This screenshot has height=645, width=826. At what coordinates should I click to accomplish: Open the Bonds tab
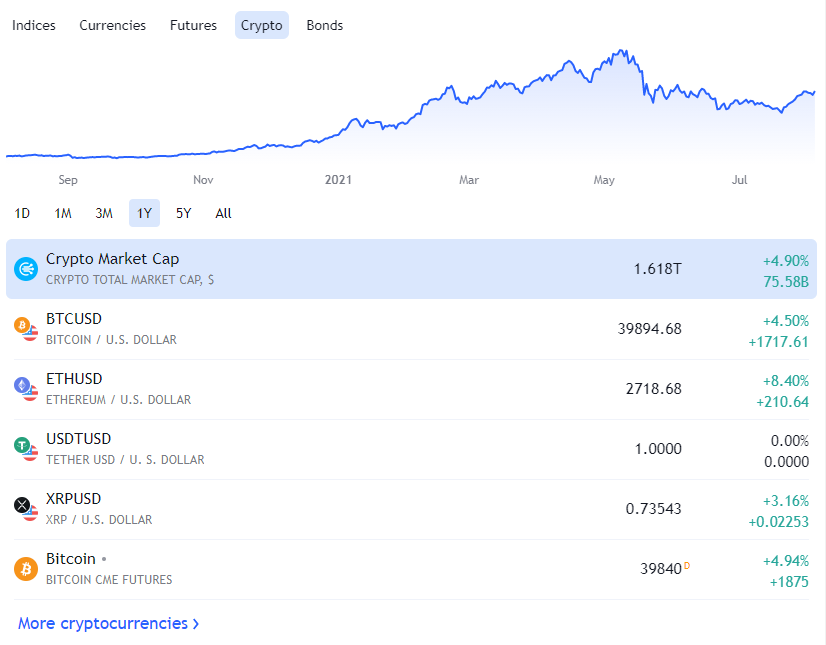point(324,25)
